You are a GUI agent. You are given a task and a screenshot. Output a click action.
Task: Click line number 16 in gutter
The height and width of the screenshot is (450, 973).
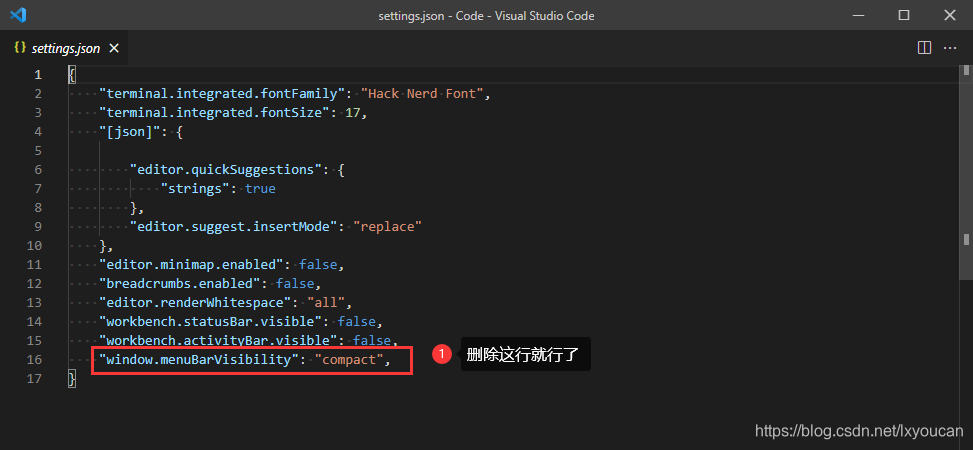34,359
